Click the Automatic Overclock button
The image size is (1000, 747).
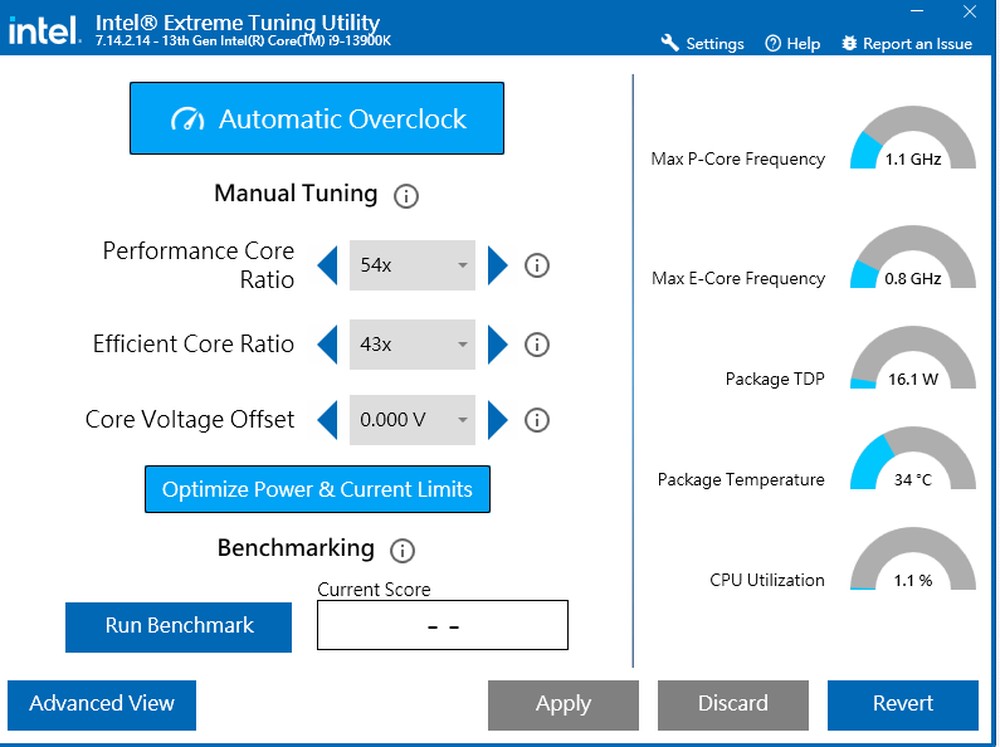pos(317,118)
